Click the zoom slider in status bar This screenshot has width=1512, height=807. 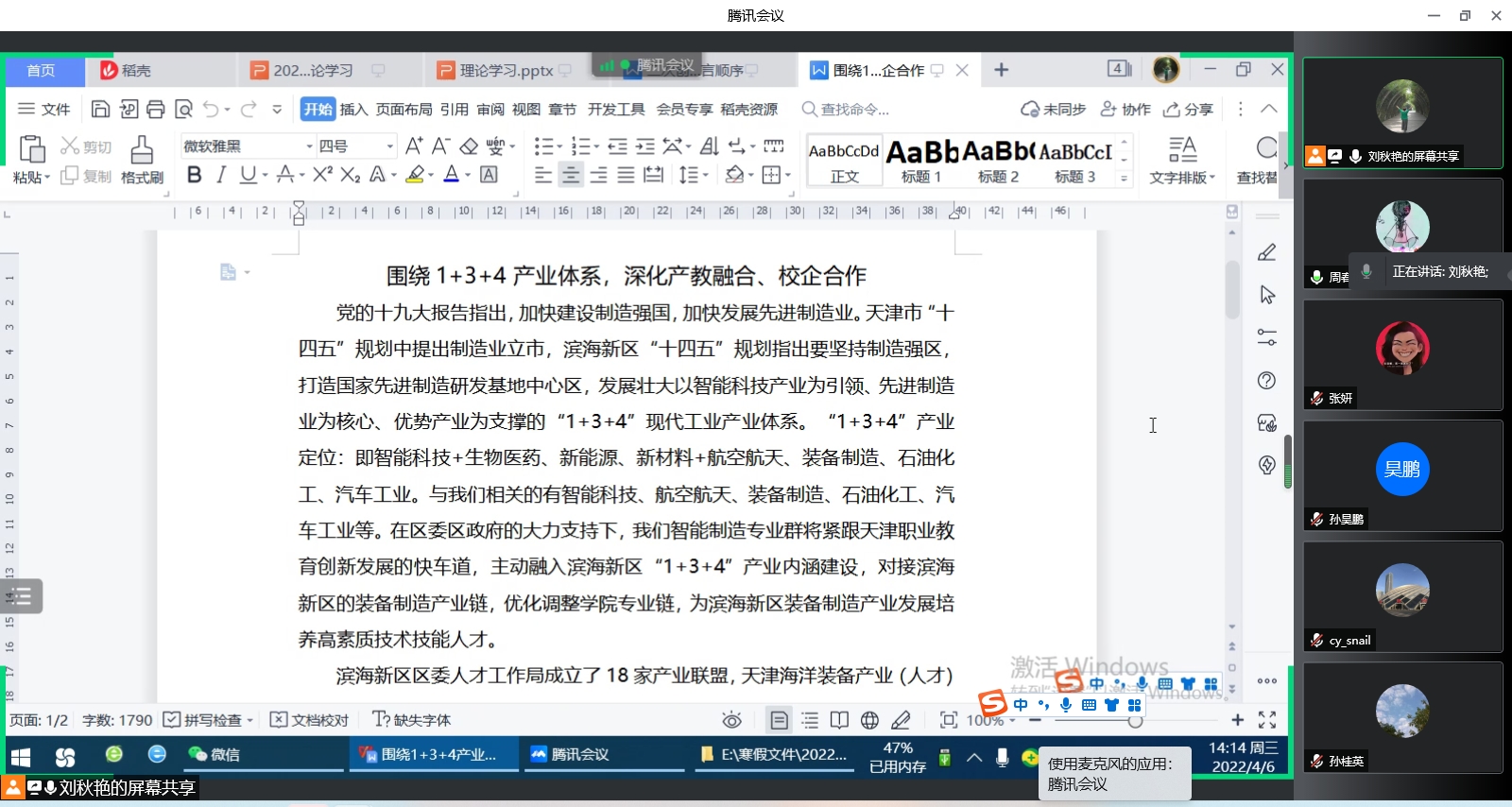[x=1135, y=721]
